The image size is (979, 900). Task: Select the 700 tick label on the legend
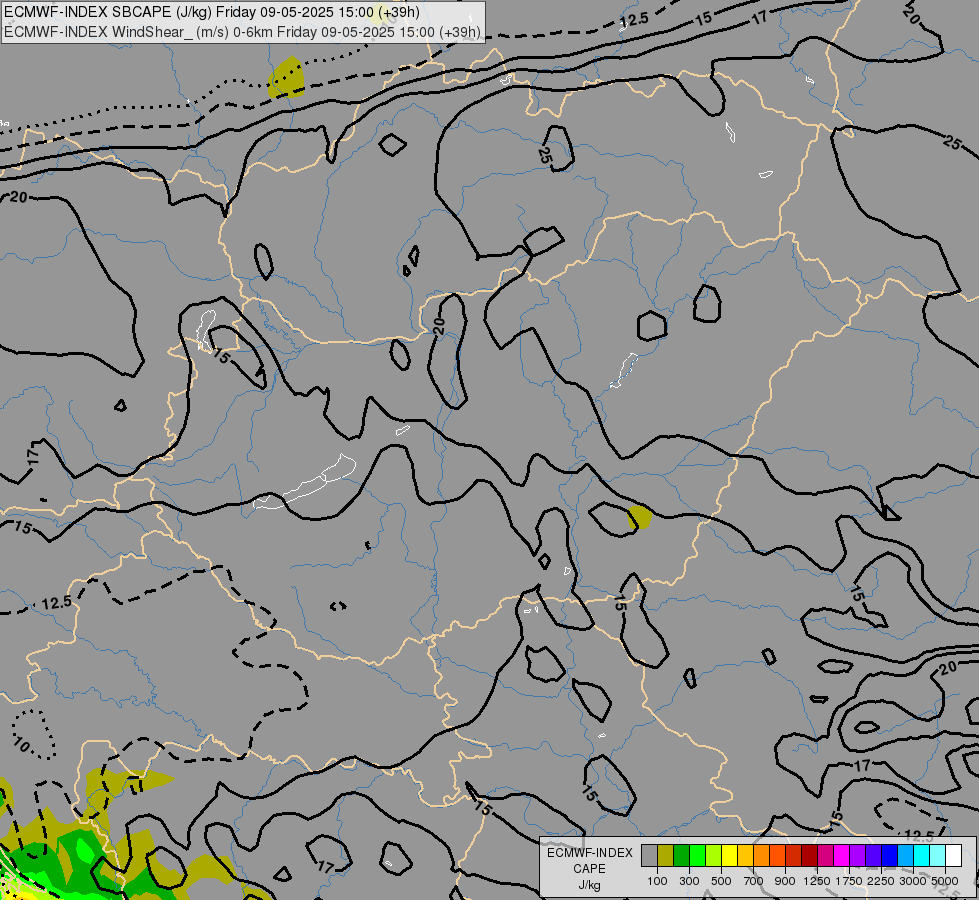click(x=754, y=881)
